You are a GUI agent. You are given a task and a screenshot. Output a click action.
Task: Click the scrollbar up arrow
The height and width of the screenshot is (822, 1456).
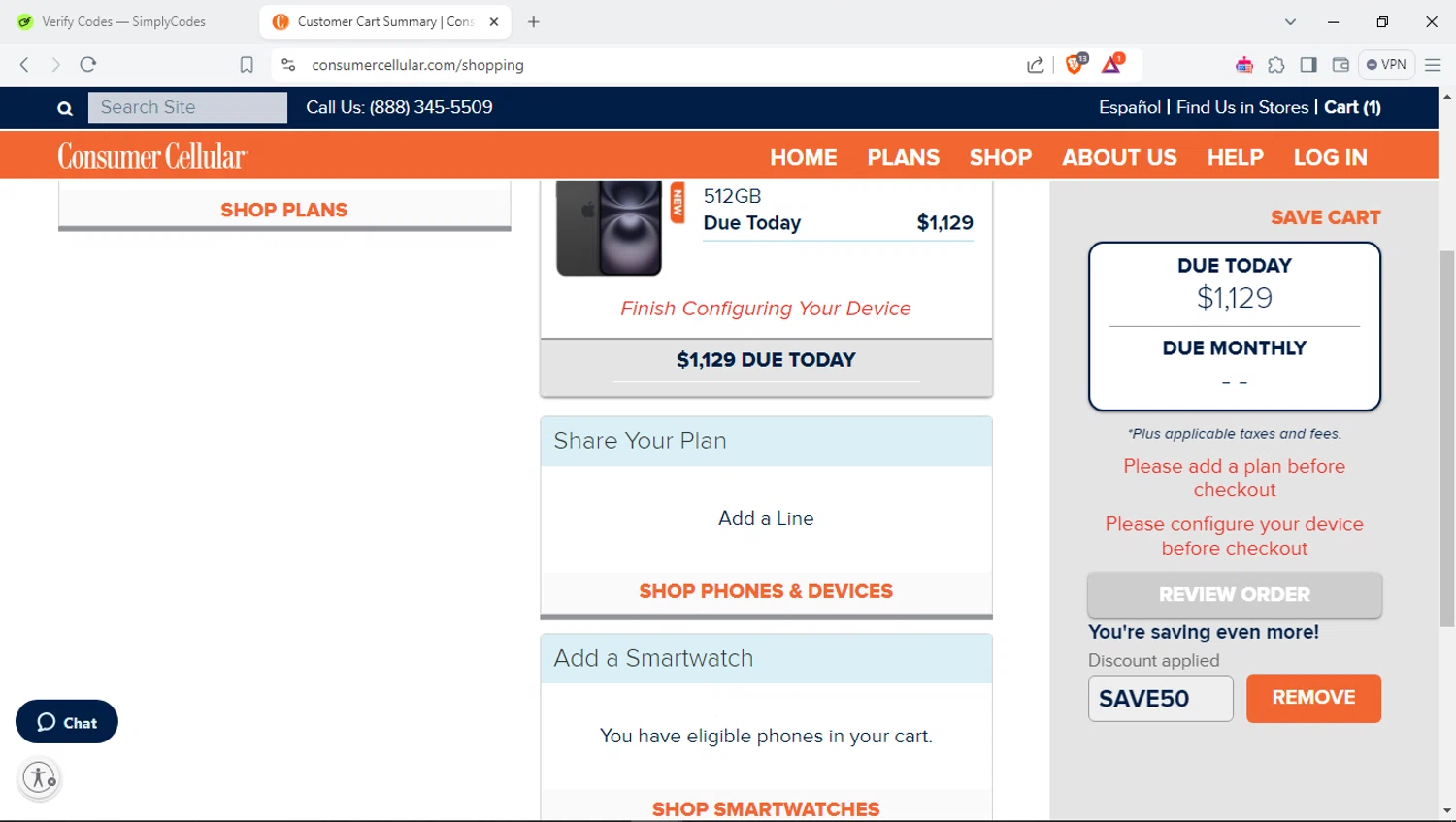(1447, 97)
